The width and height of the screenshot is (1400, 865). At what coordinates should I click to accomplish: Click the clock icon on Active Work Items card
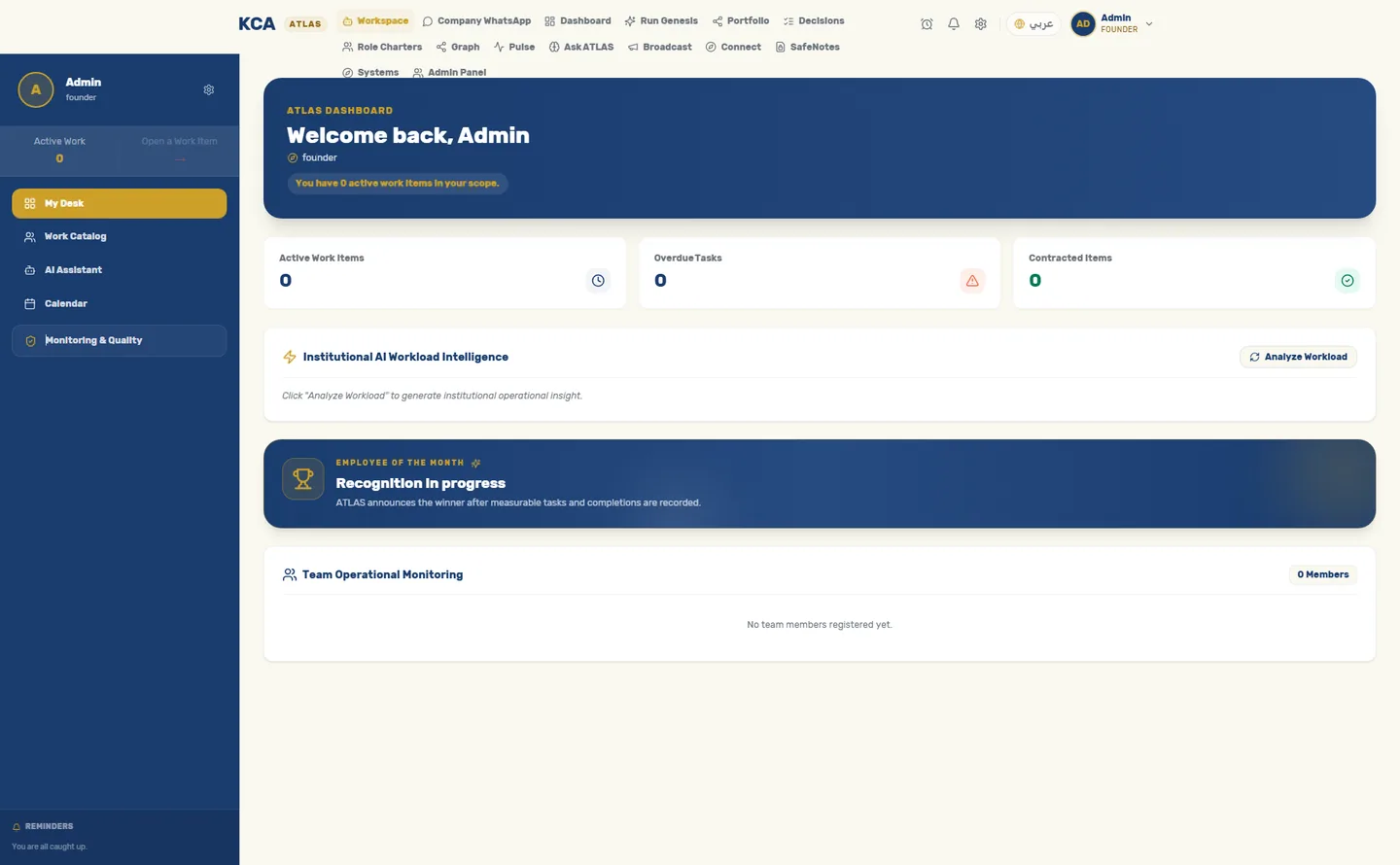(x=598, y=281)
